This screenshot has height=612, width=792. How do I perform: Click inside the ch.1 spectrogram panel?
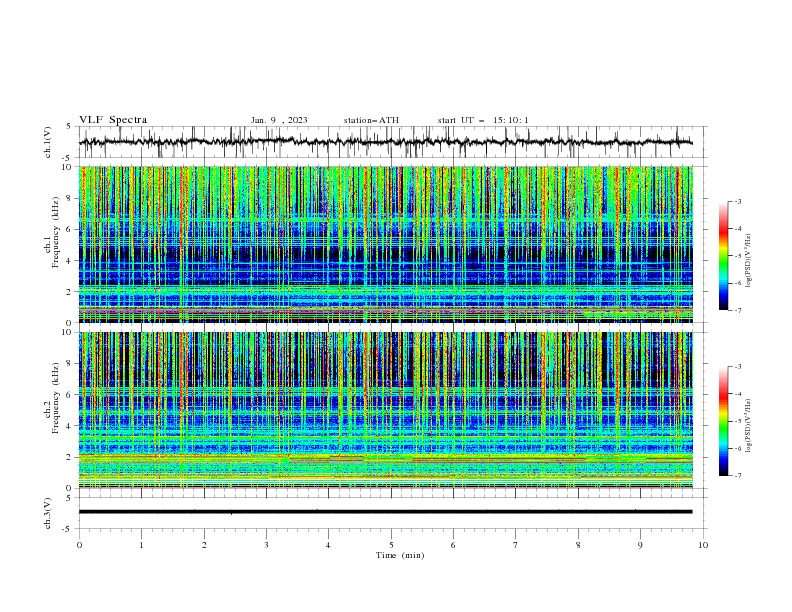pos(386,244)
